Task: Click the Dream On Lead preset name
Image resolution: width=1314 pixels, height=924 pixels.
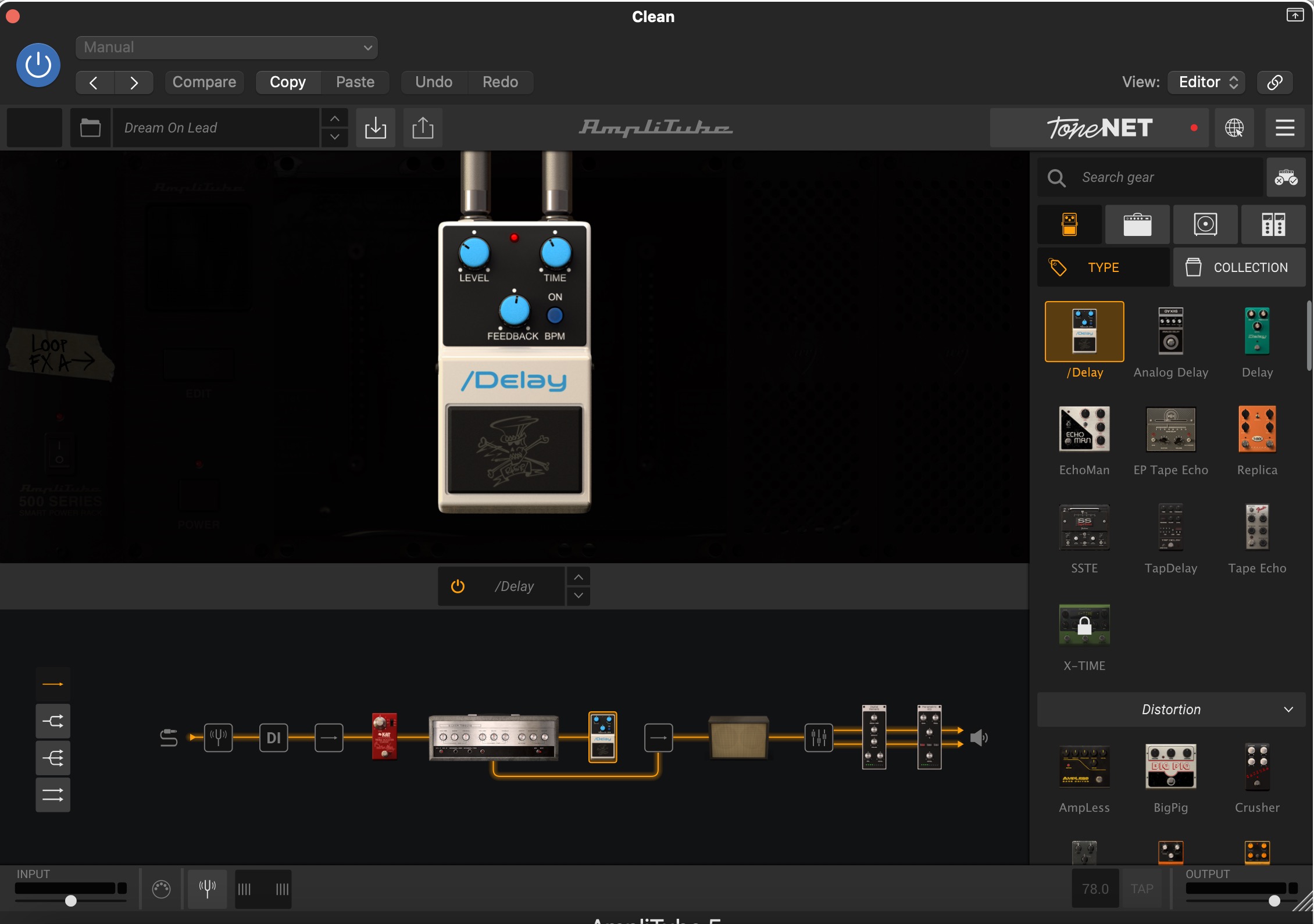Action: (x=216, y=127)
